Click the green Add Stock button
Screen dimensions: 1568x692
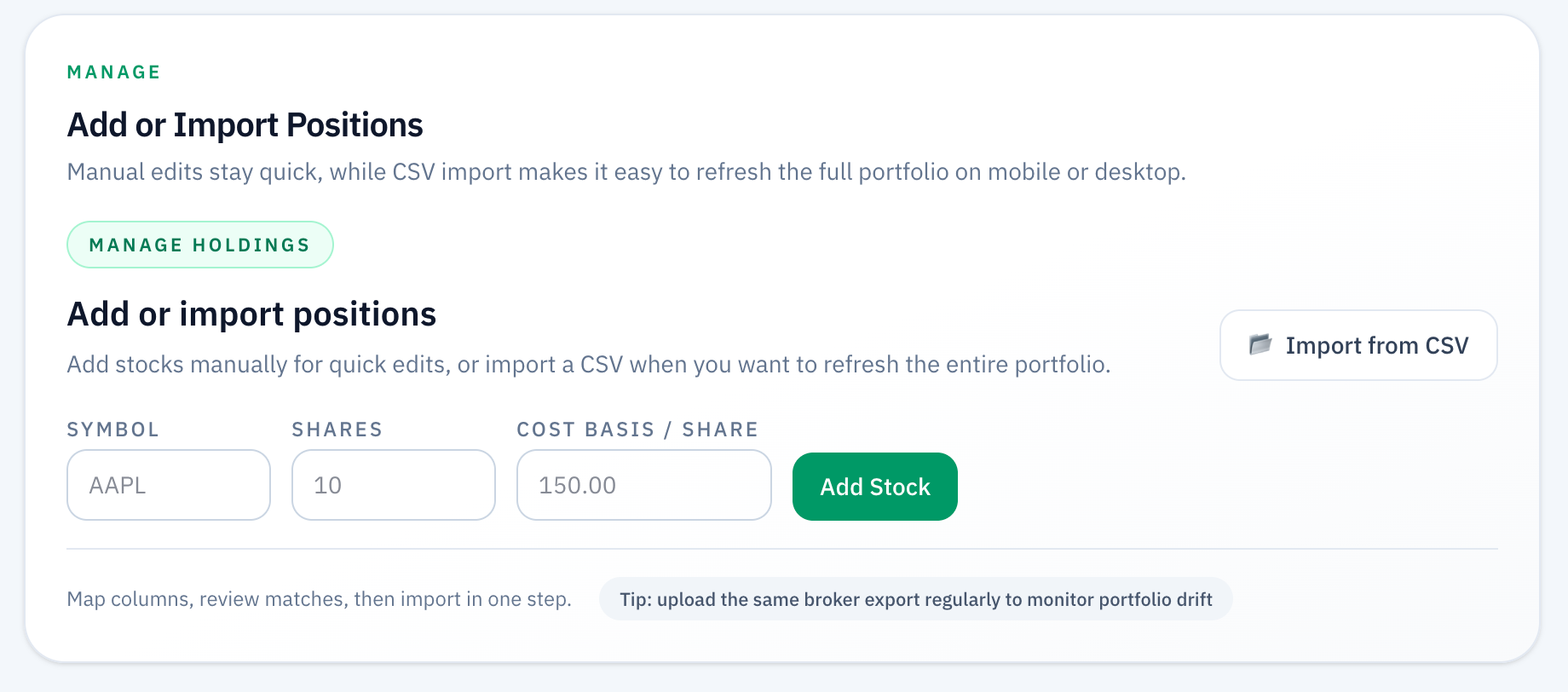(x=874, y=487)
